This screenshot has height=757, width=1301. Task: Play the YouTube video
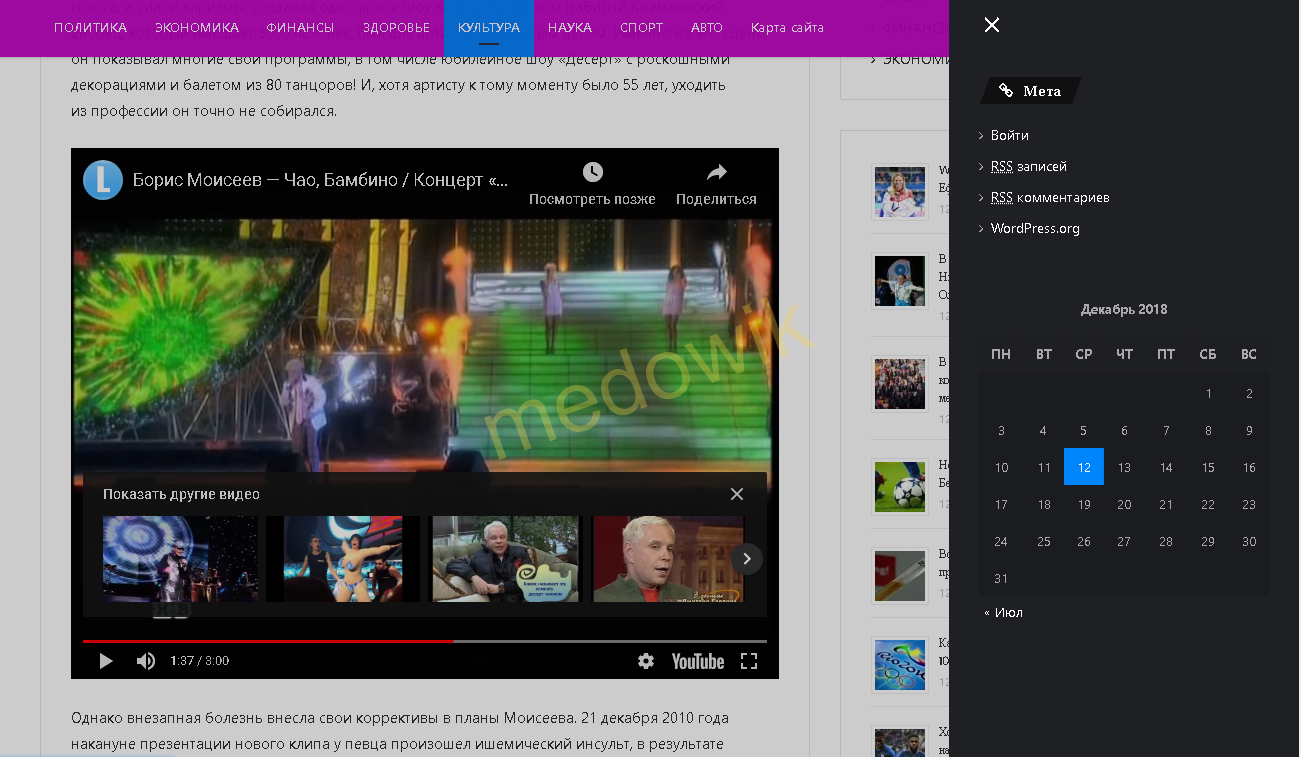106,661
